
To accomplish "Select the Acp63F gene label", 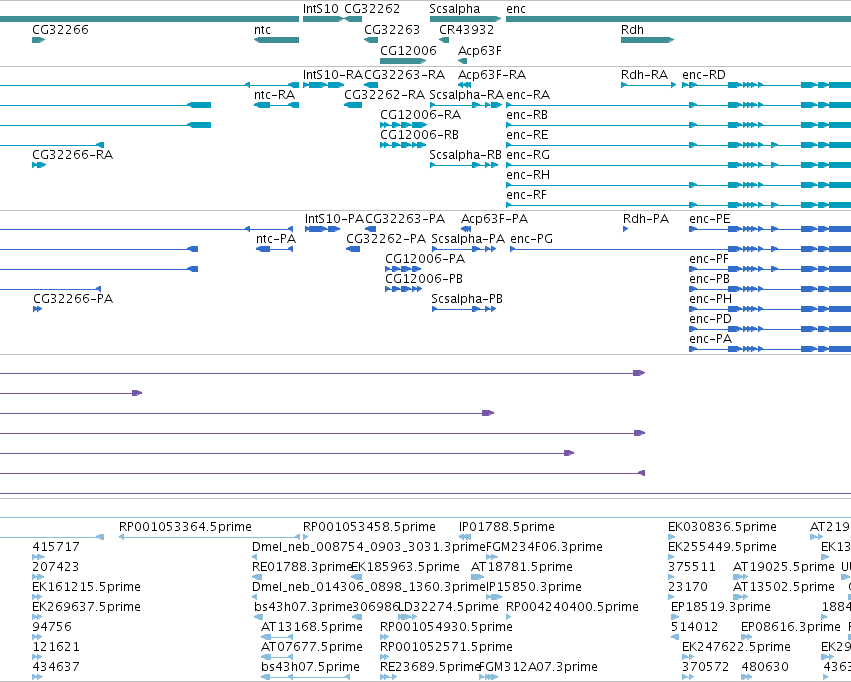I will click(x=480, y=50).
